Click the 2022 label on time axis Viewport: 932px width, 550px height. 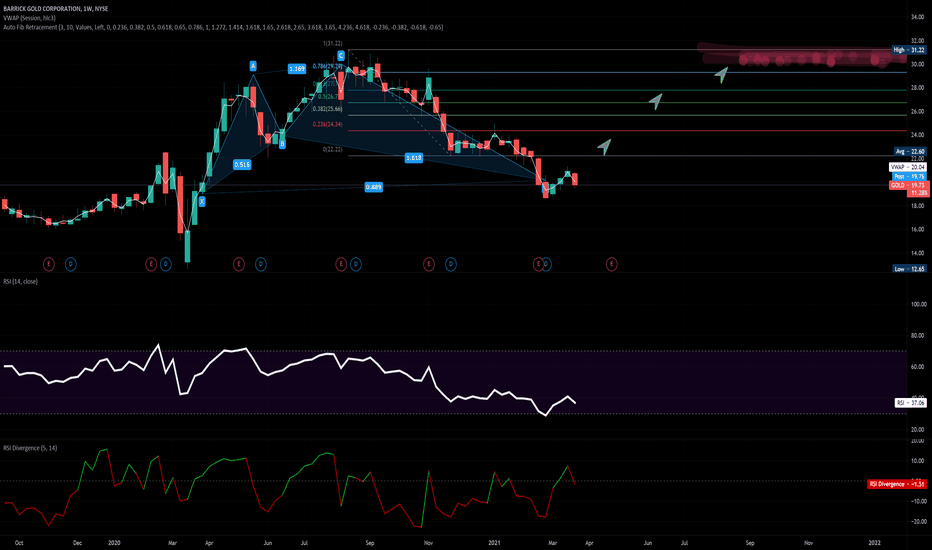click(874, 542)
